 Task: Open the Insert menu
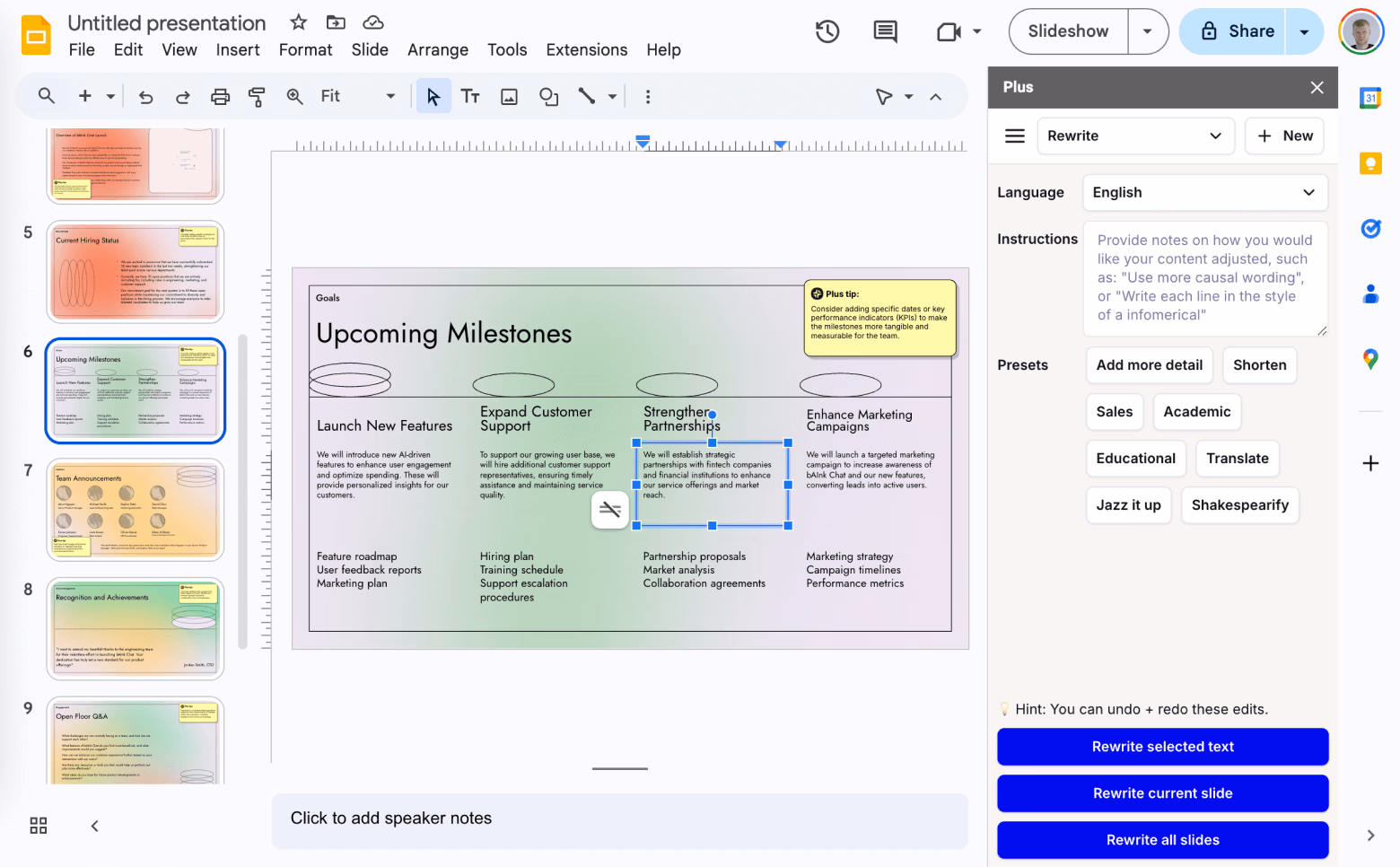238,50
